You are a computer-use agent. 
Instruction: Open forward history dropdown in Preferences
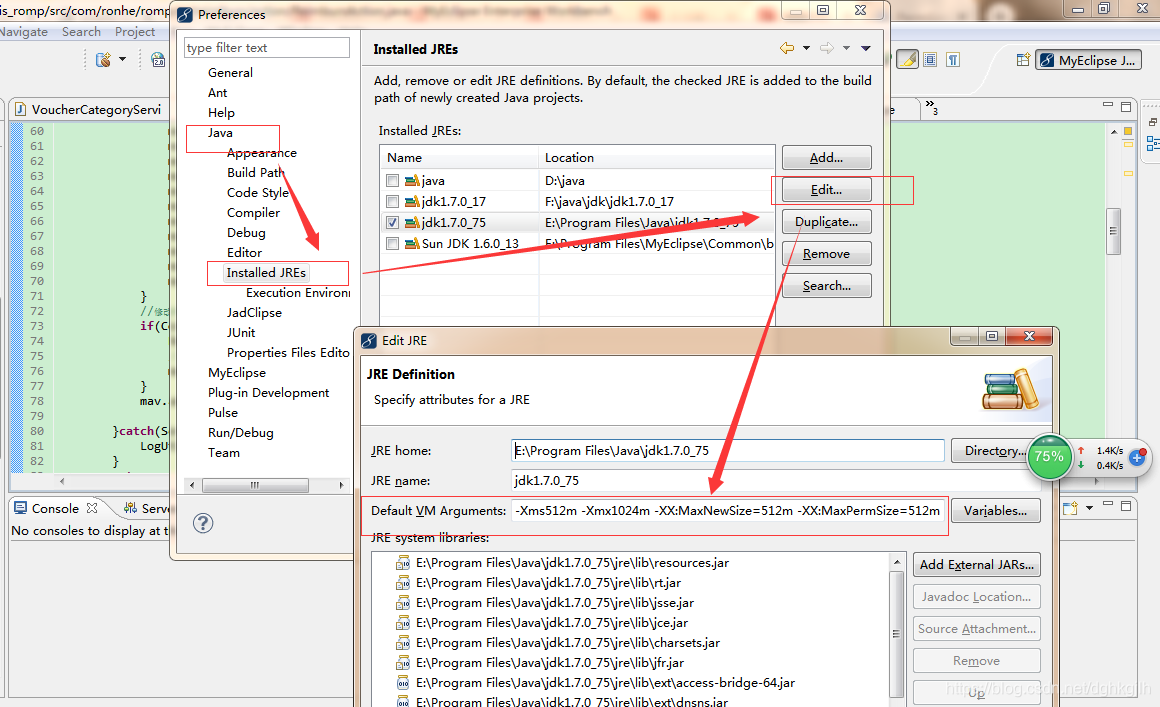click(x=846, y=48)
